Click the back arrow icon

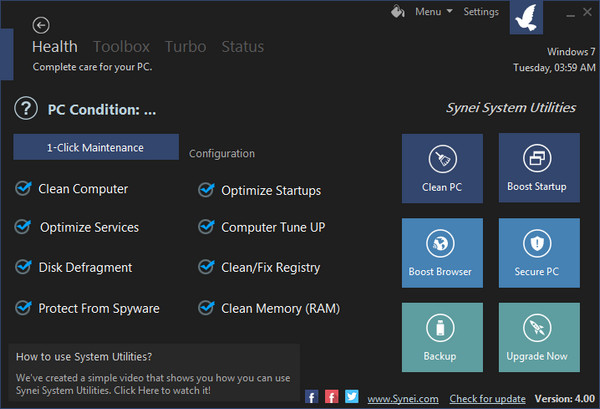(x=41, y=25)
